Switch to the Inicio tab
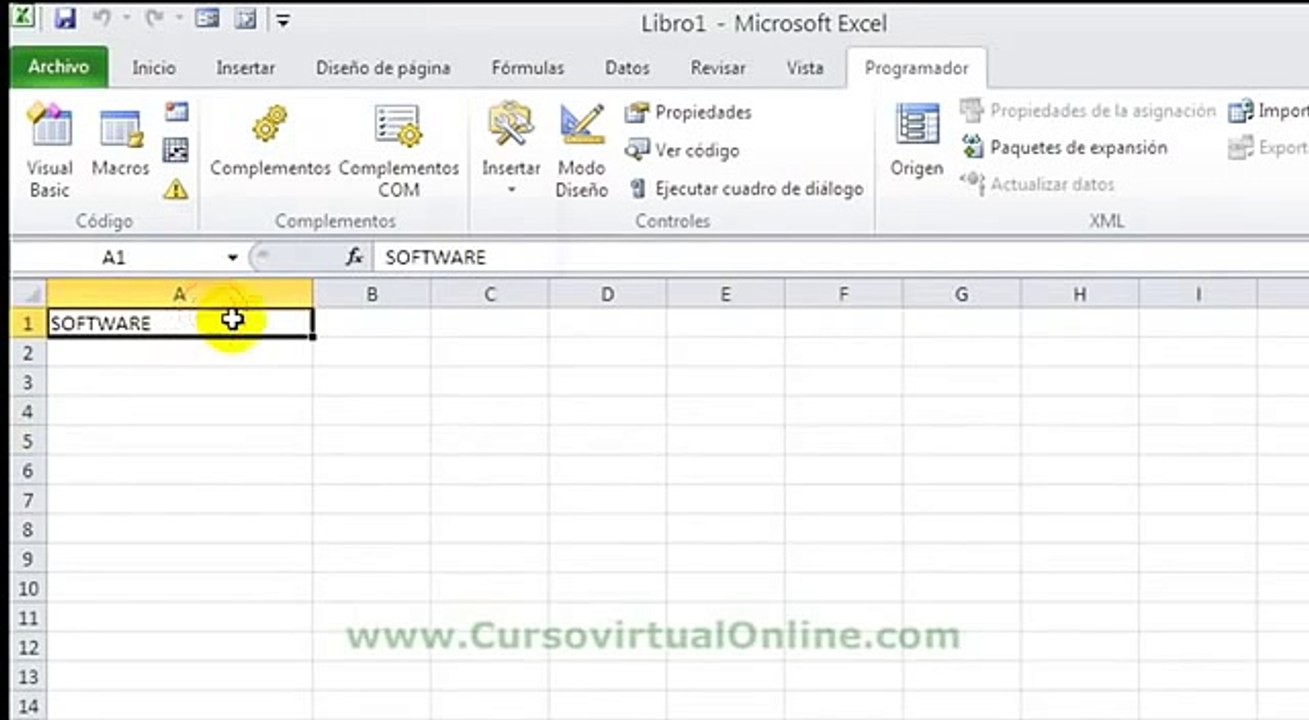The width and height of the screenshot is (1309, 720). pyautogui.click(x=154, y=68)
